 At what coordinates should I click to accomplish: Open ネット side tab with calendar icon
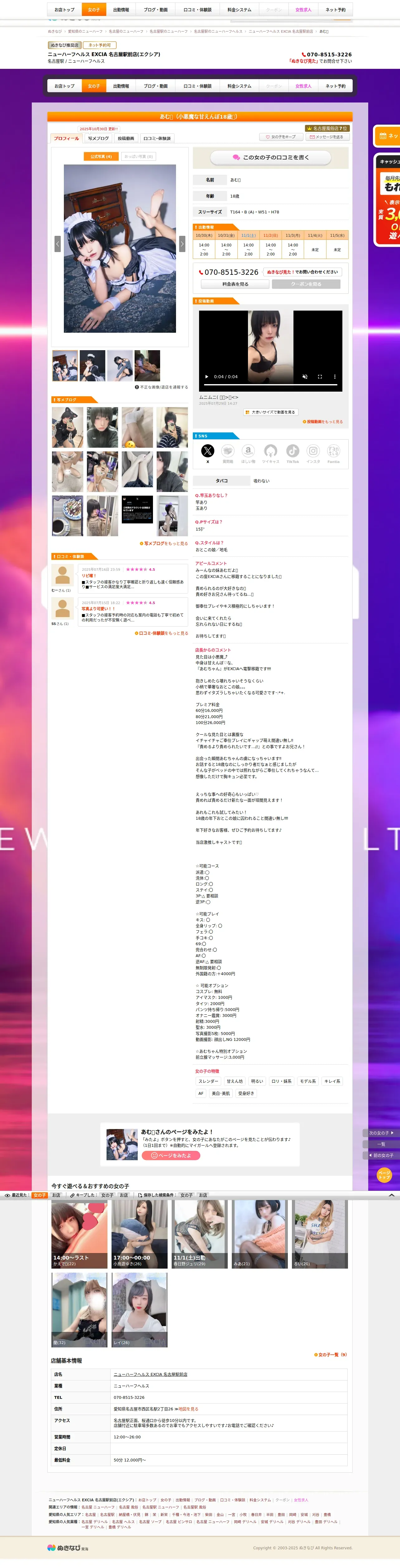387,136
